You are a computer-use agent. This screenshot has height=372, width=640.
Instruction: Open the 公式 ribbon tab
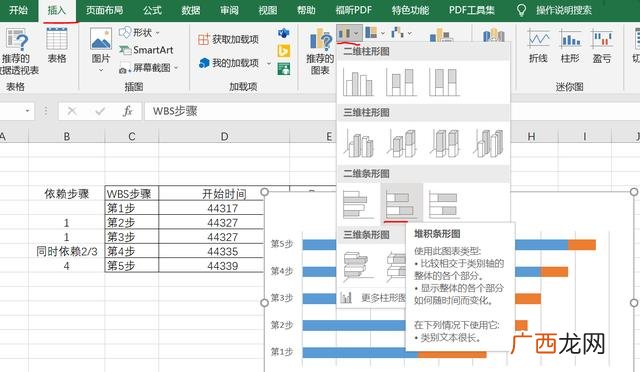tap(153, 10)
